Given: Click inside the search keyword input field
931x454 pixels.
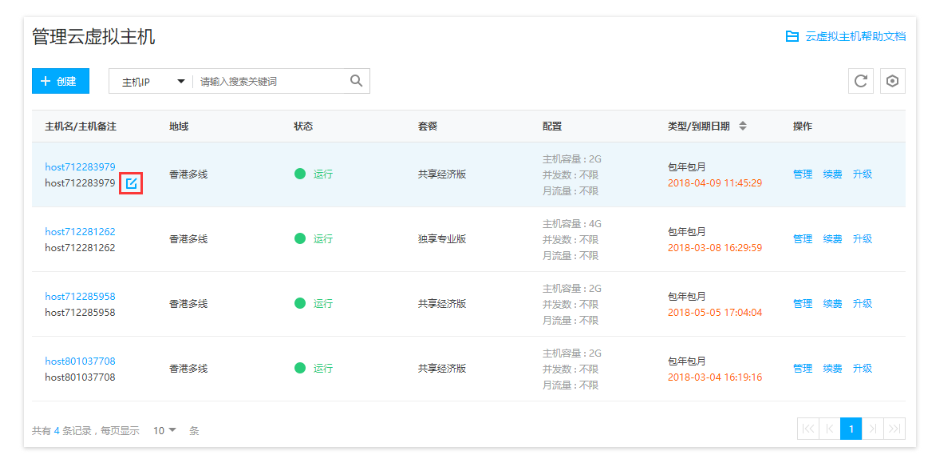Looking at the screenshot, I should coord(270,81).
